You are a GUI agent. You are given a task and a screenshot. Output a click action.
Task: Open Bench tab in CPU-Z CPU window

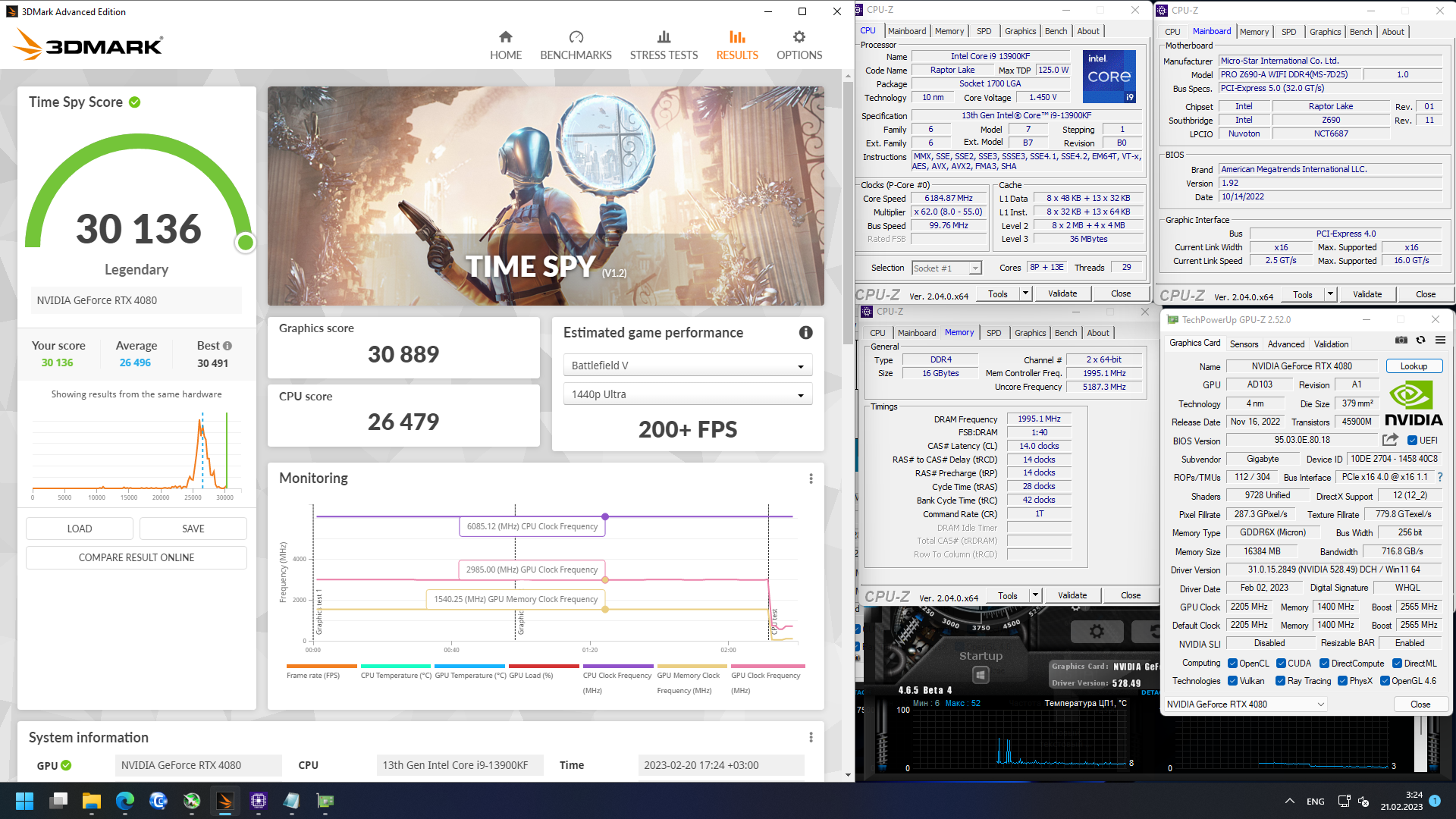(1056, 31)
